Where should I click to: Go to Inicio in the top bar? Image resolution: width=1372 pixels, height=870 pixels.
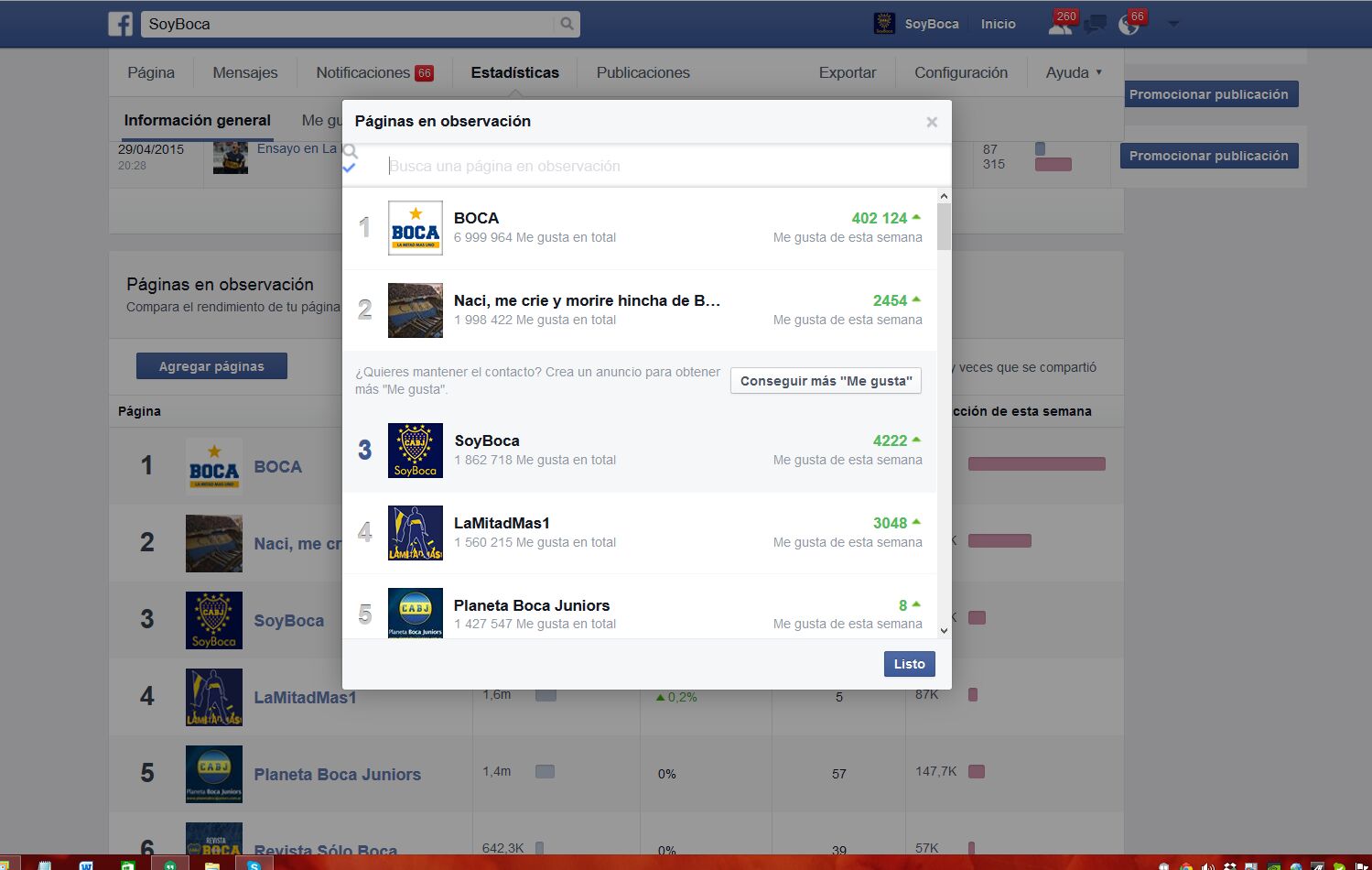pos(999,24)
